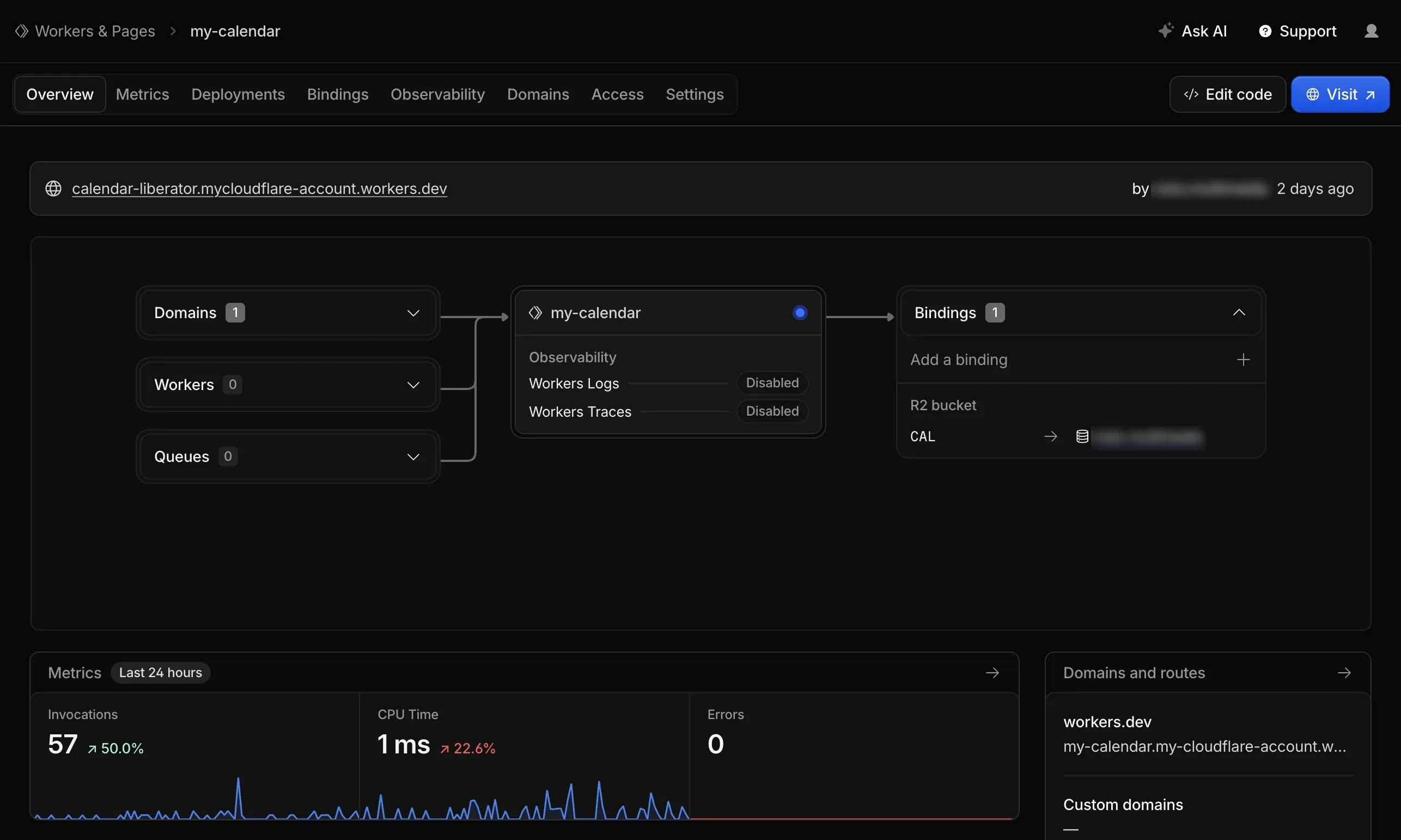
Task: Click the Invocations sparkline chart
Action: pos(196,799)
